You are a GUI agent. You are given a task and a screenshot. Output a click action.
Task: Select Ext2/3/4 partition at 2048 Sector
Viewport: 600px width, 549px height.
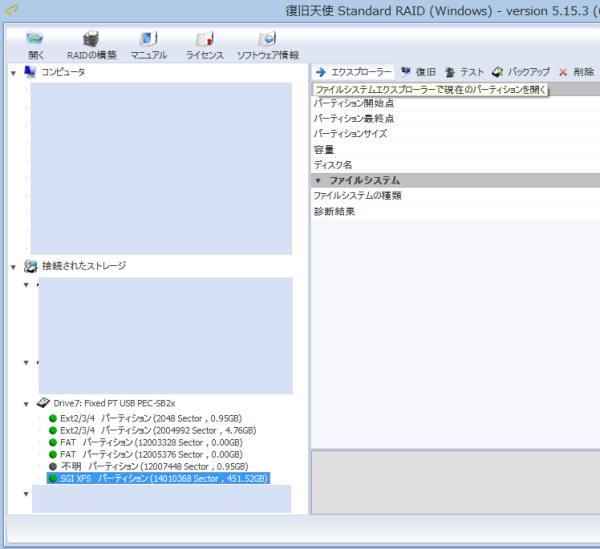[150, 418]
